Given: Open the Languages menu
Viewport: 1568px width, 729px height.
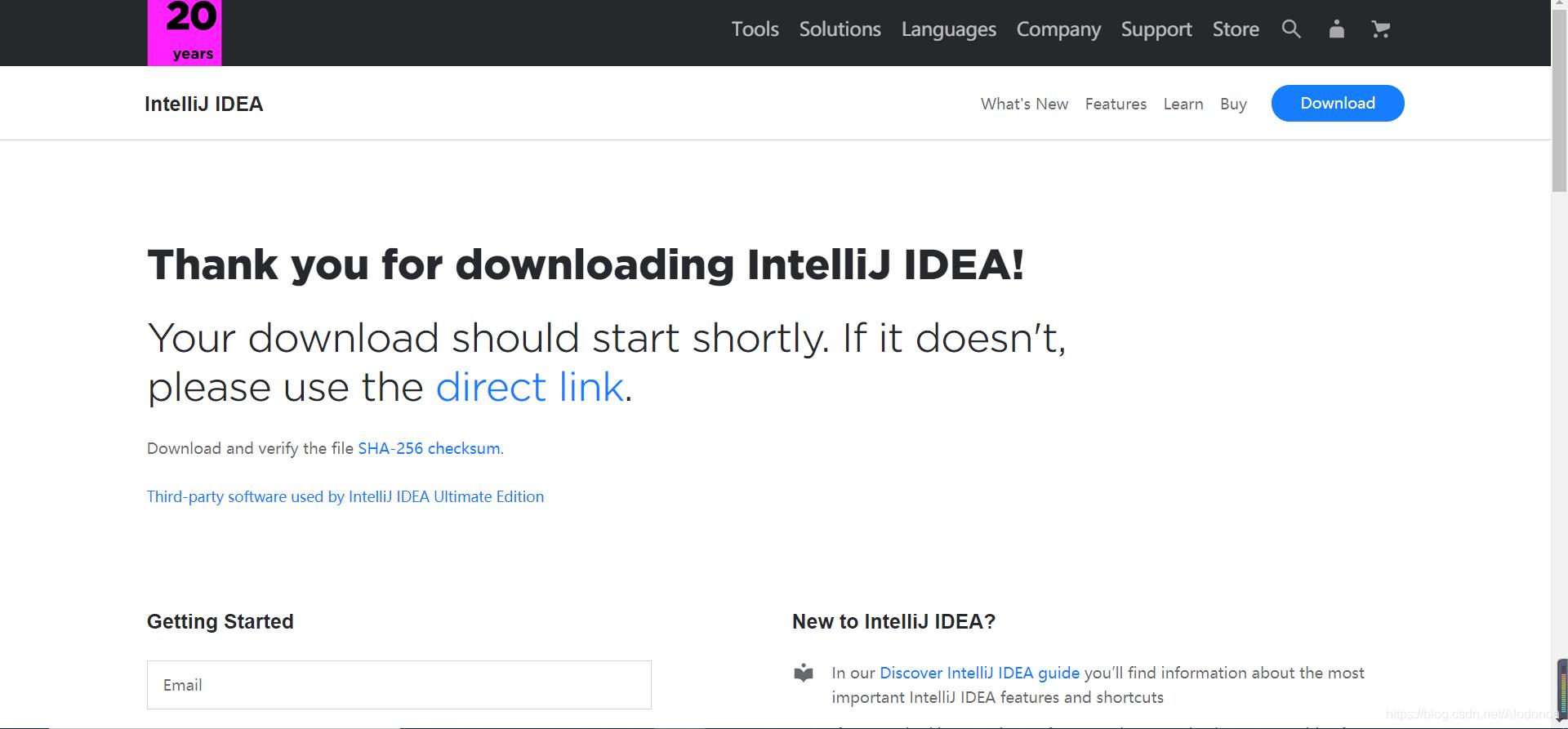Looking at the screenshot, I should (x=948, y=29).
